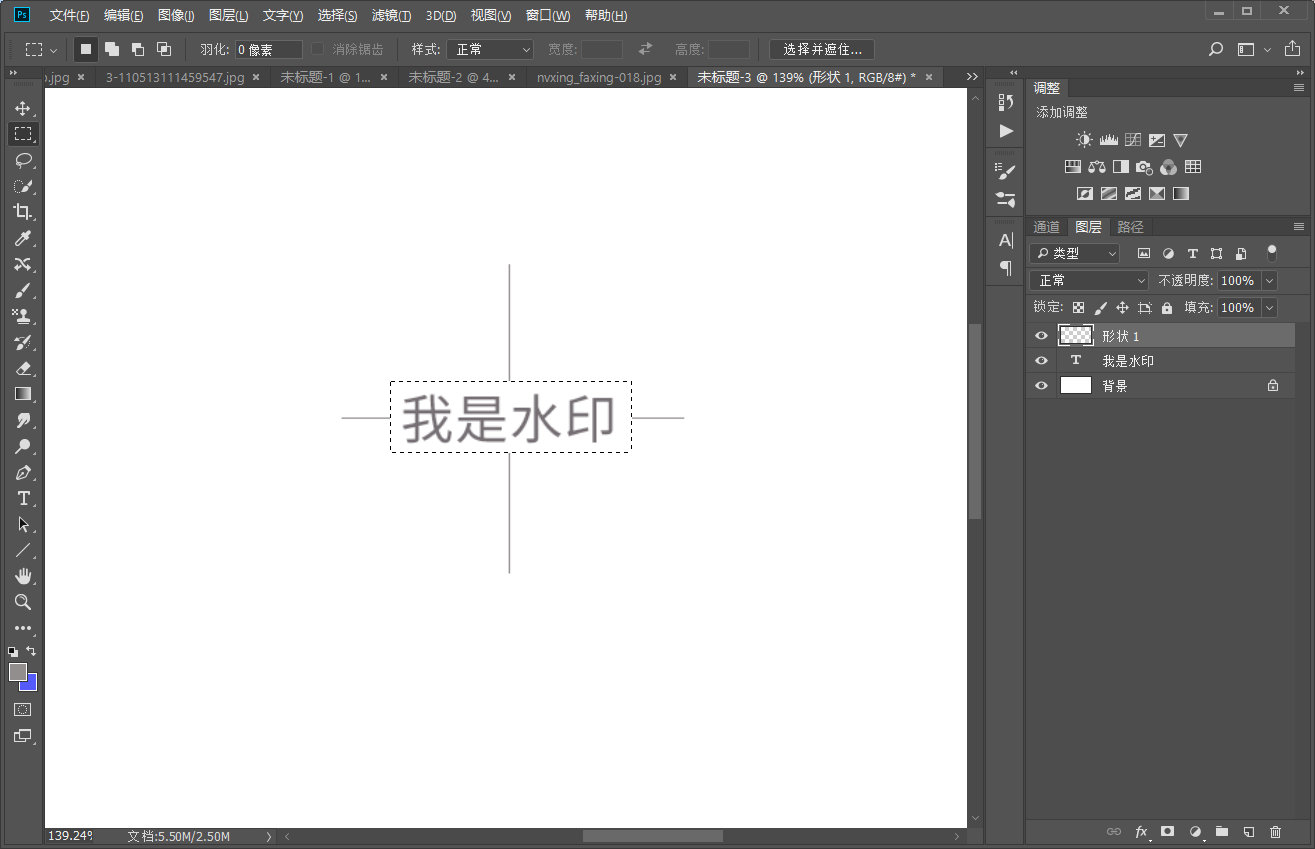
Task: Select the Eraser tool
Action: point(22,368)
